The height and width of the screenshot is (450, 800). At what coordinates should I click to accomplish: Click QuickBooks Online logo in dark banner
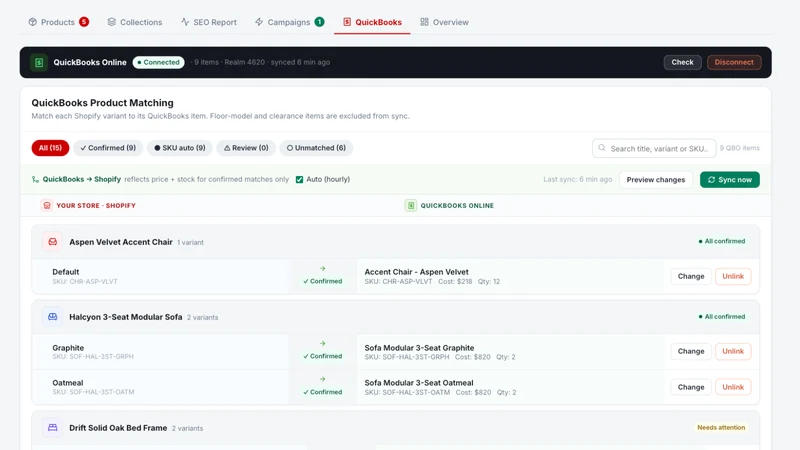click(x=39, y=62)
